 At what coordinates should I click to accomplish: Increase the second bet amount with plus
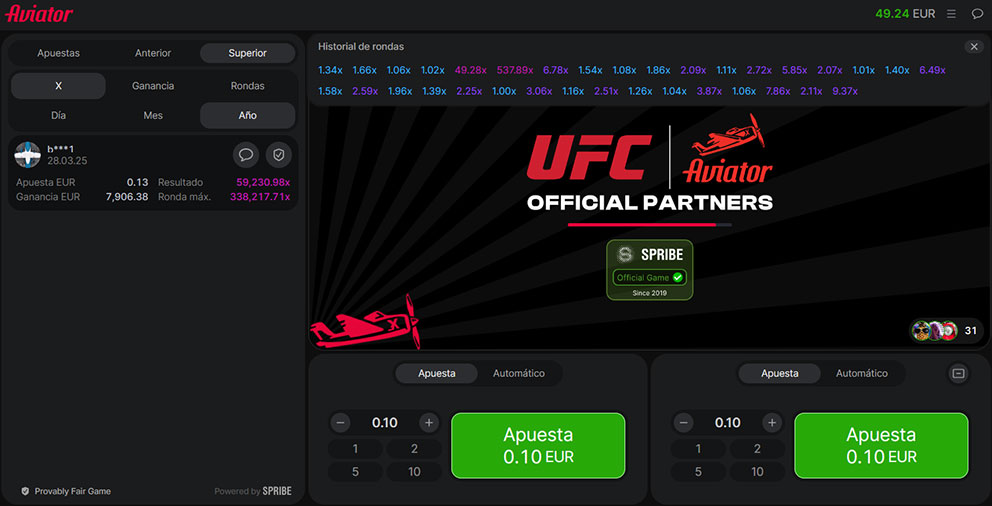pyautogui.click(x=772, y=423)
